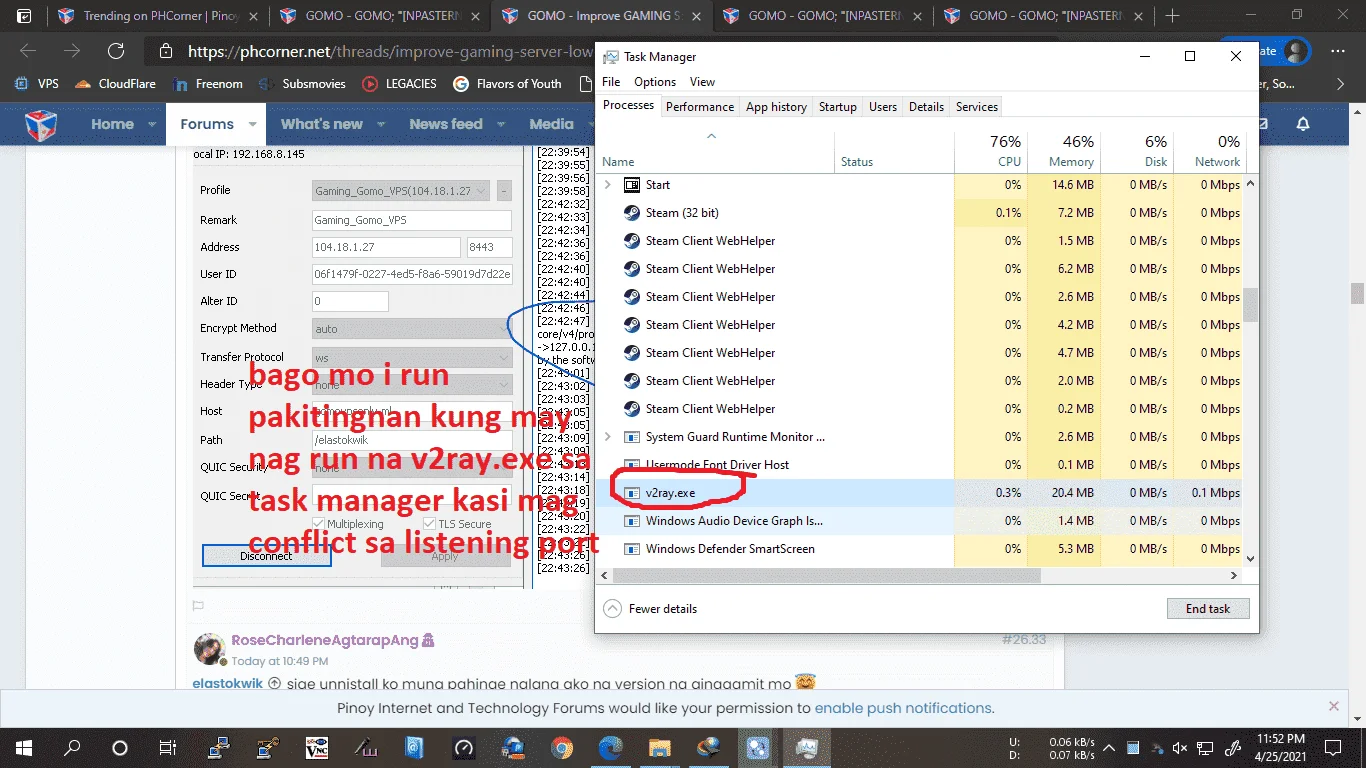Screen dimensions: 1366x768
Task: Open forum alerts bell icon
Action: point(1303,124)
